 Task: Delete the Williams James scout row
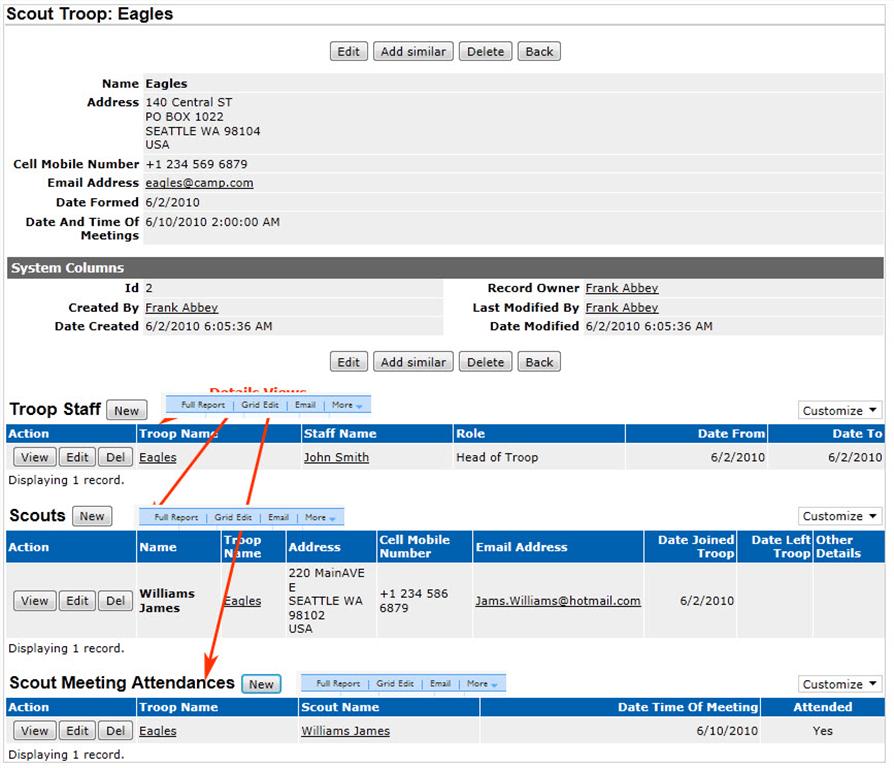(116, 601)
